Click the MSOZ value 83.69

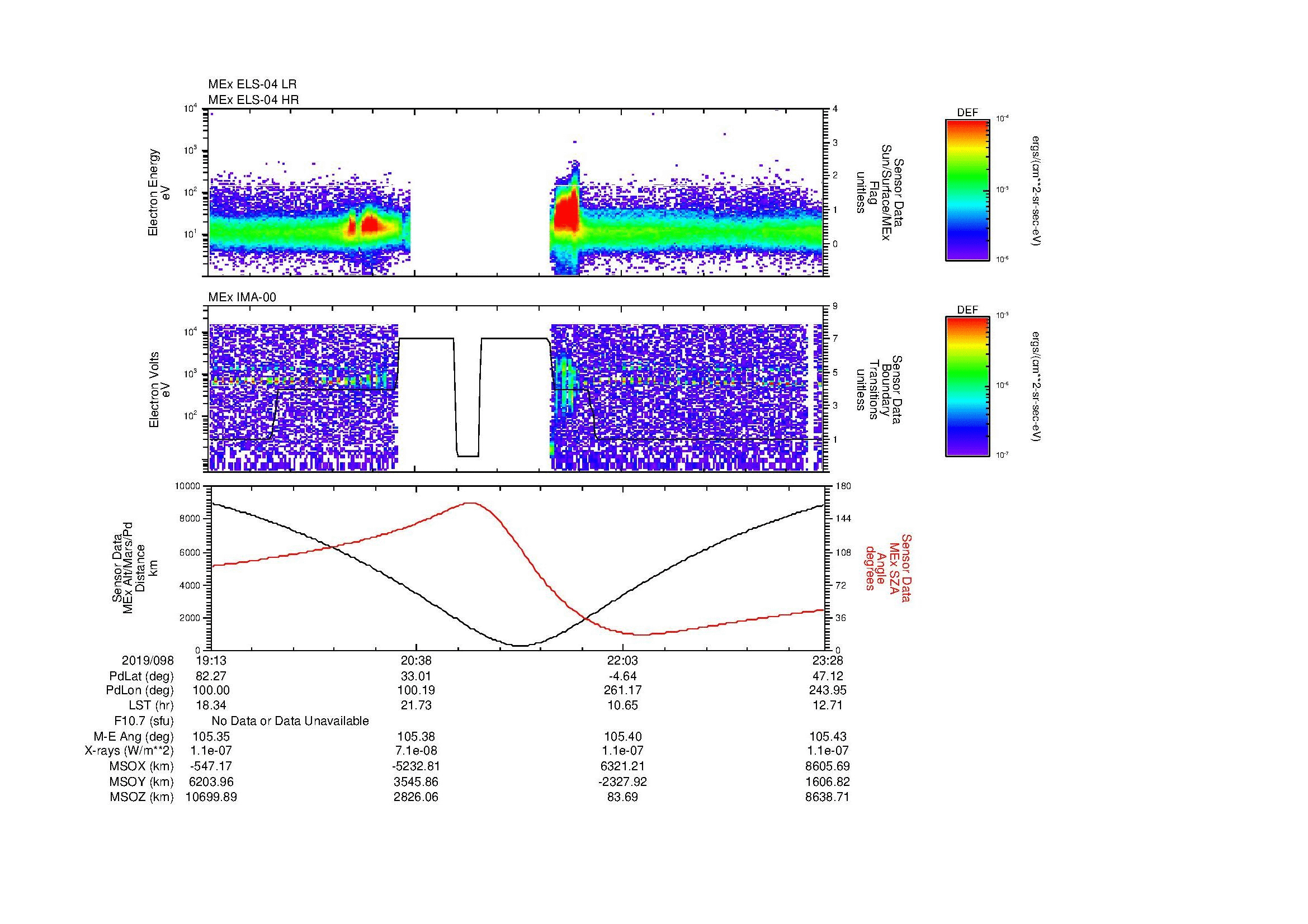coord(622,797)
